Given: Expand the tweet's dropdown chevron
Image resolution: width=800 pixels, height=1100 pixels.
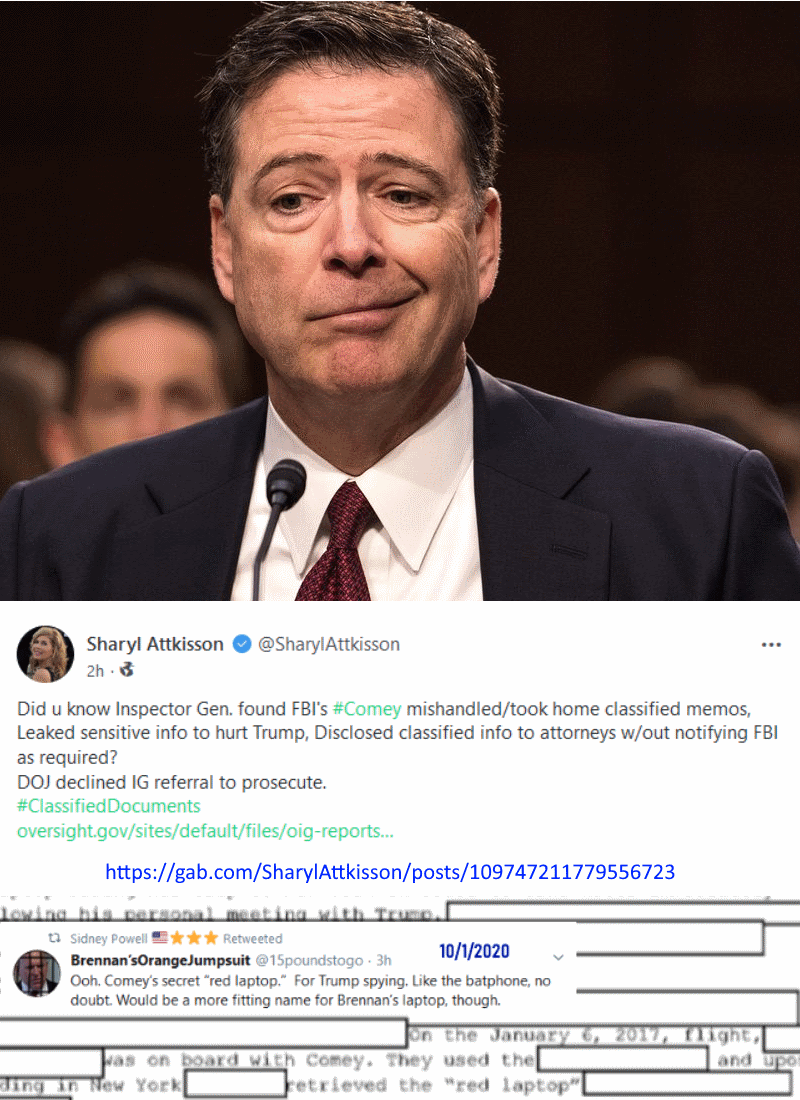Looking at the screenshot, I should click(x=558, y=957).
